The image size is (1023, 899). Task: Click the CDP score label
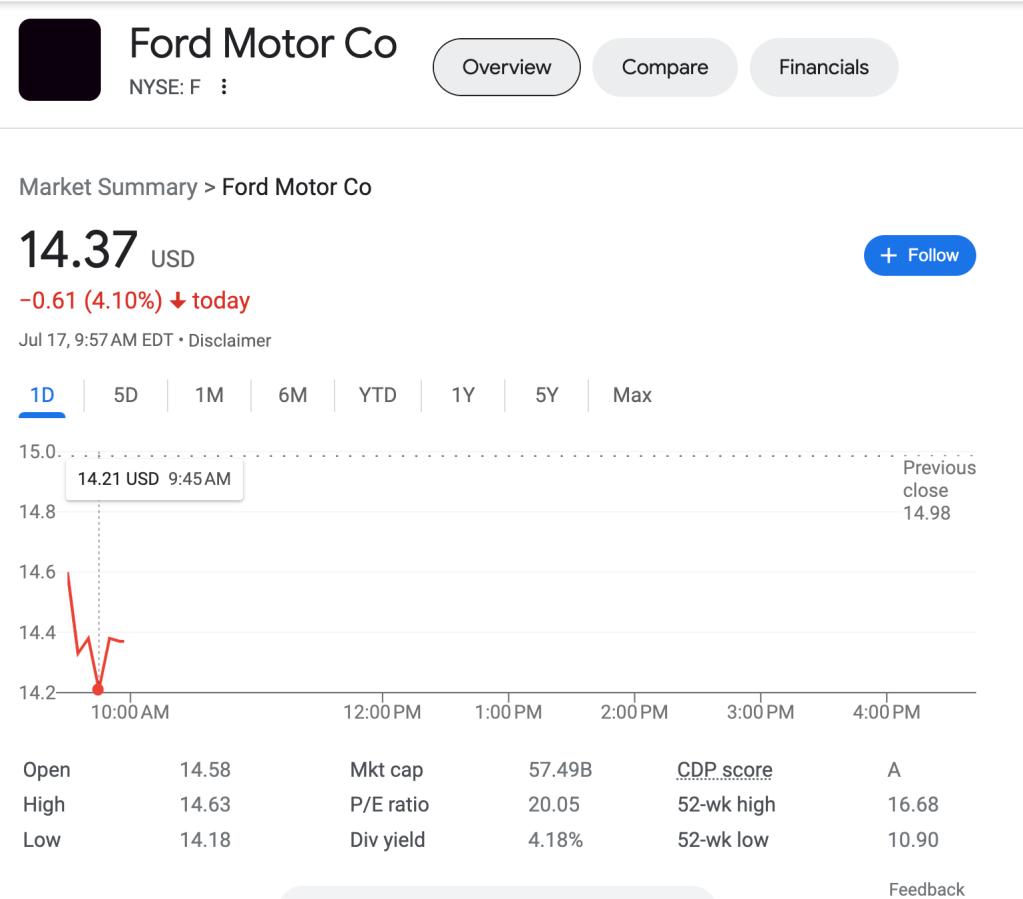(x=724, y=770)
